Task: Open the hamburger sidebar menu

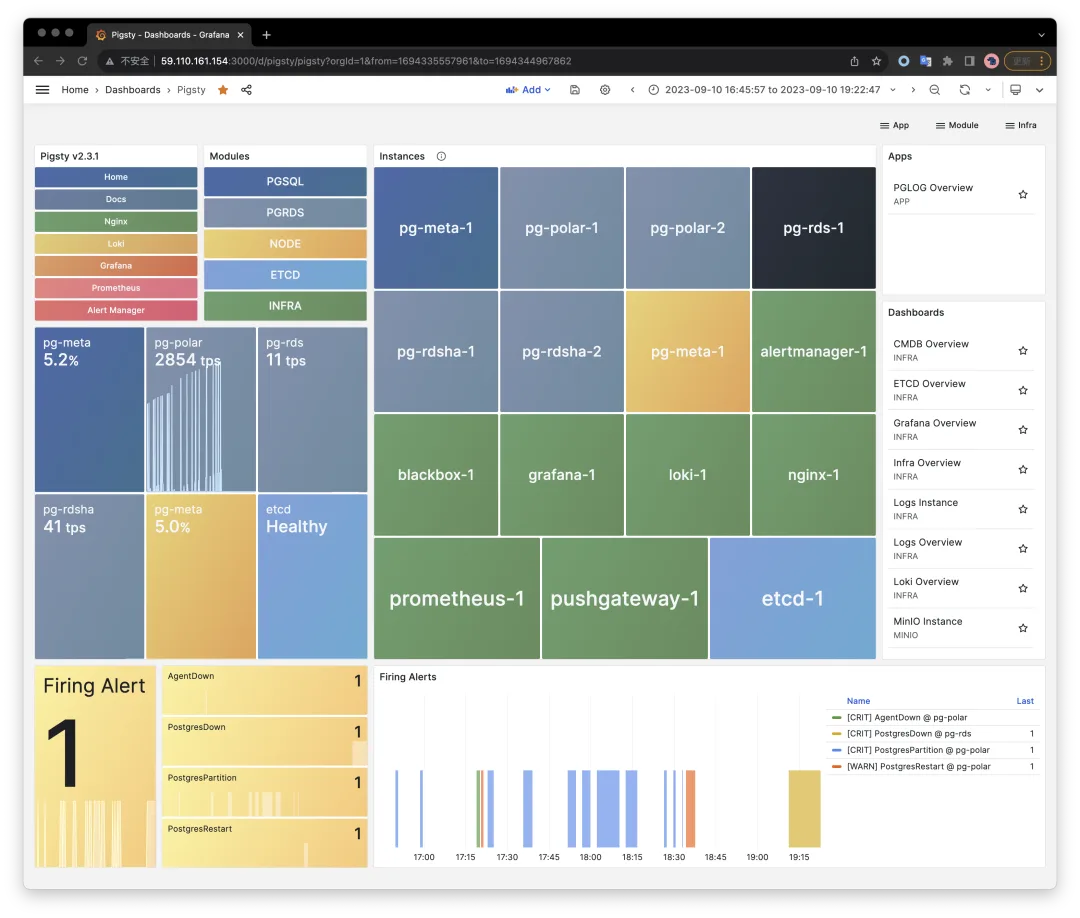Action: 42,90
